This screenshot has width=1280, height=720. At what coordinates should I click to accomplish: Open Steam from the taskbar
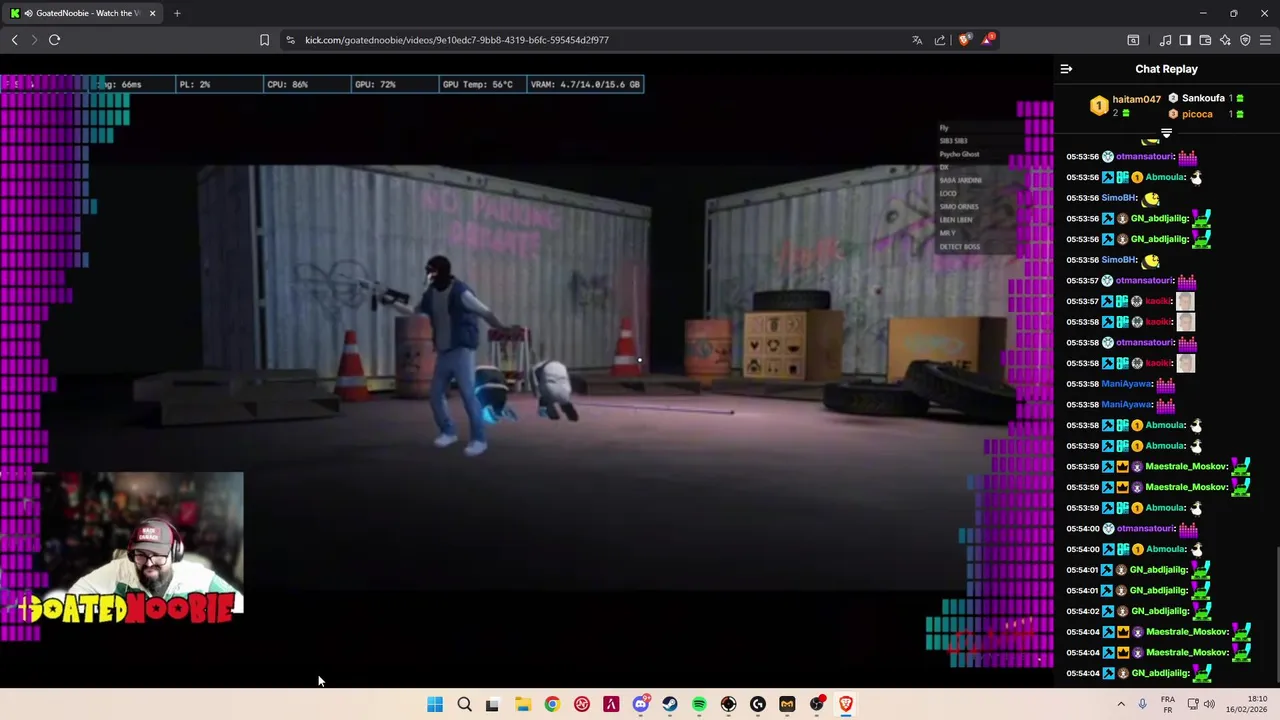pos(670,705)
